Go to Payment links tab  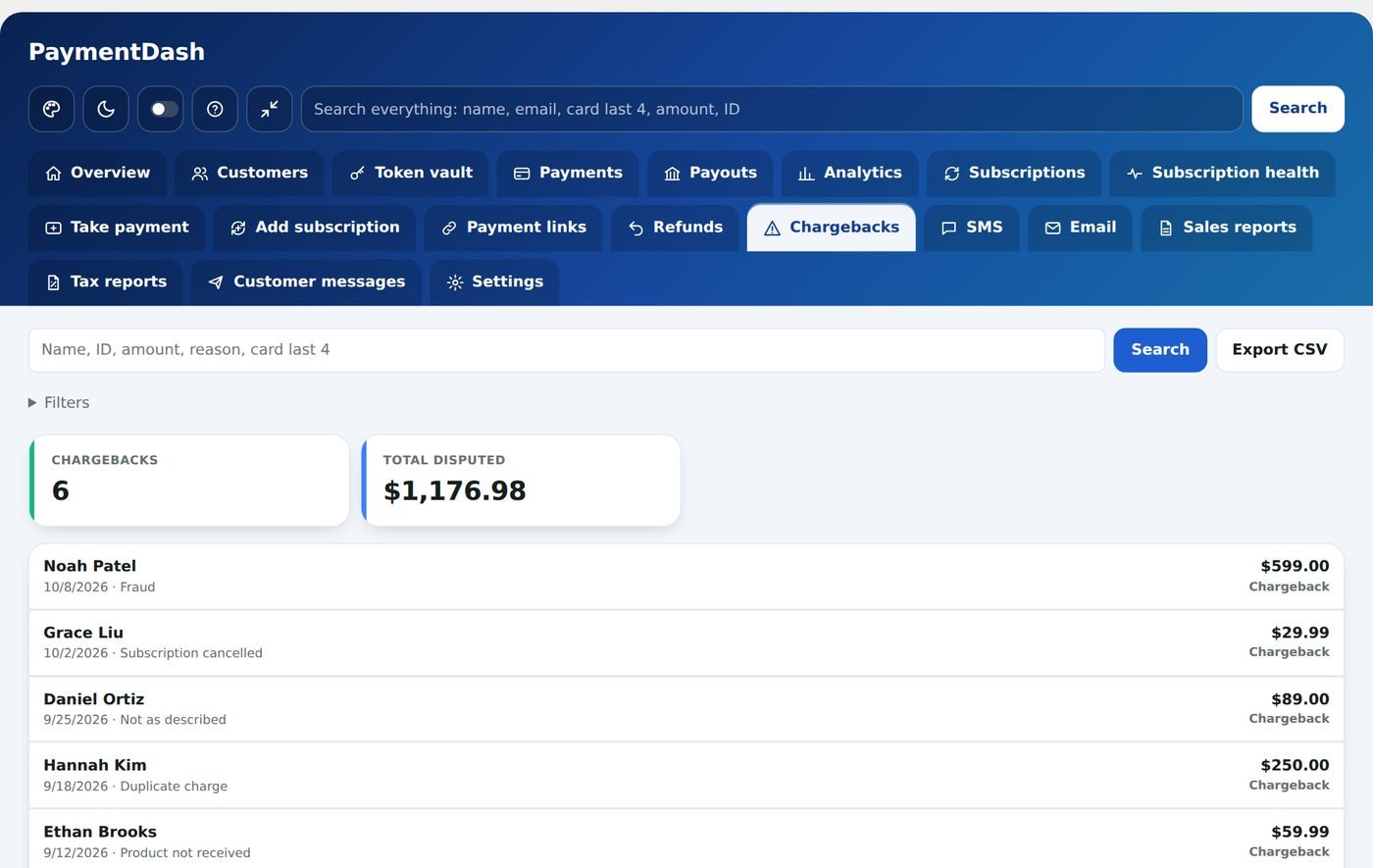point(514,228)
